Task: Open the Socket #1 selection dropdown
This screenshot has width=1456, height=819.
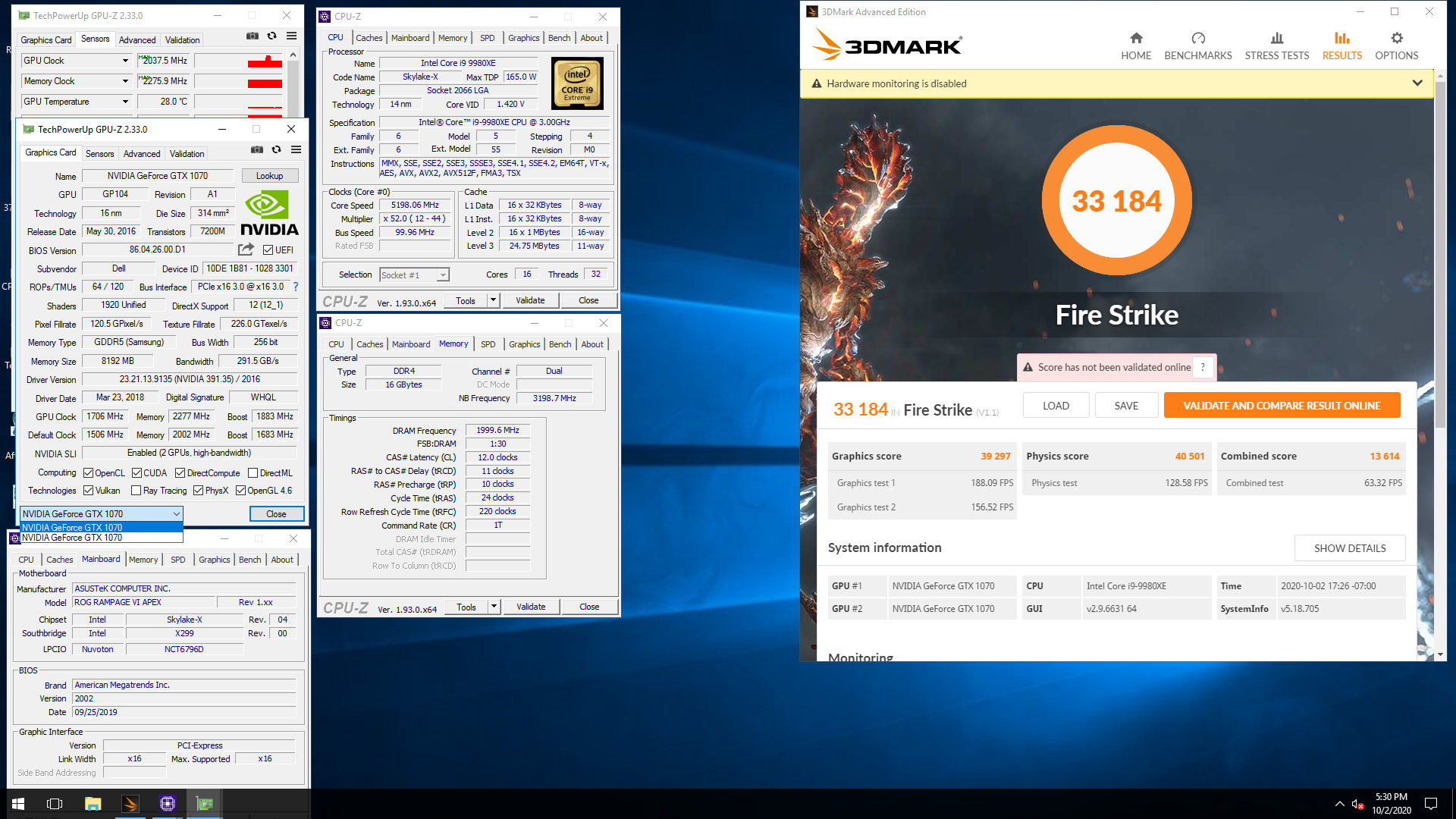Action: coord(414,275)
